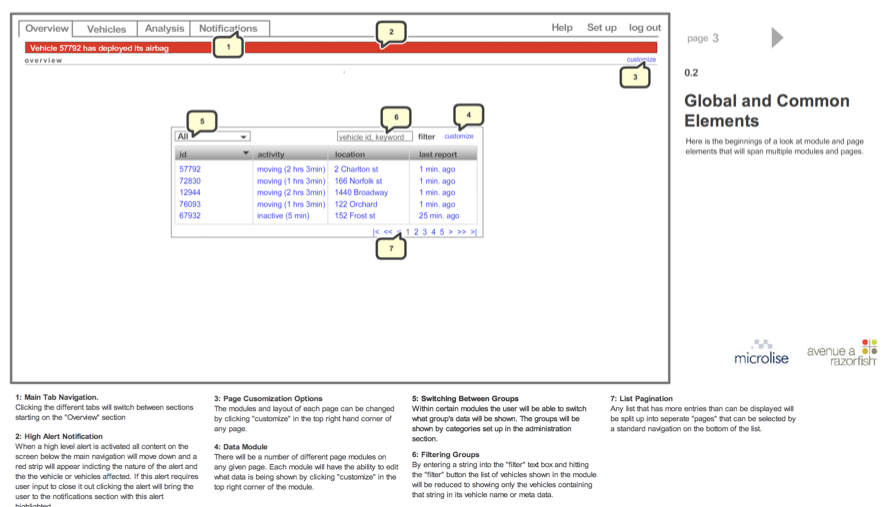The image size is (888, 507).
Task: Click activity for vehicle 57792
Action: [291, 169]
